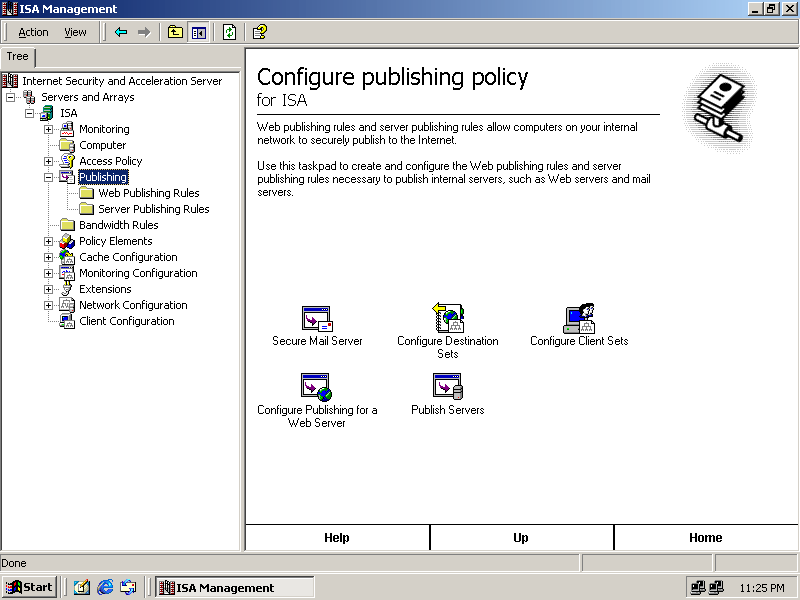This screenshot has height=600, width=800.
Task: Click the Help button at taskpad bottom
Action: click(x=337, y=538)
